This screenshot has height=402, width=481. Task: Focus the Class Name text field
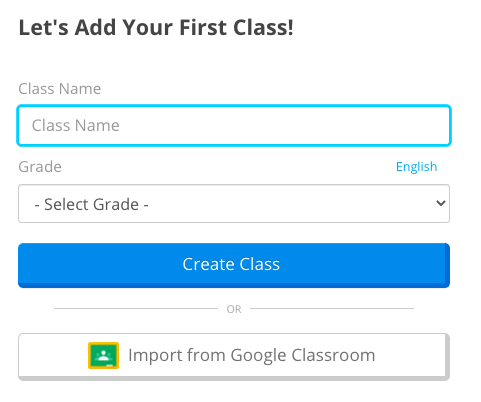point(234,125)
